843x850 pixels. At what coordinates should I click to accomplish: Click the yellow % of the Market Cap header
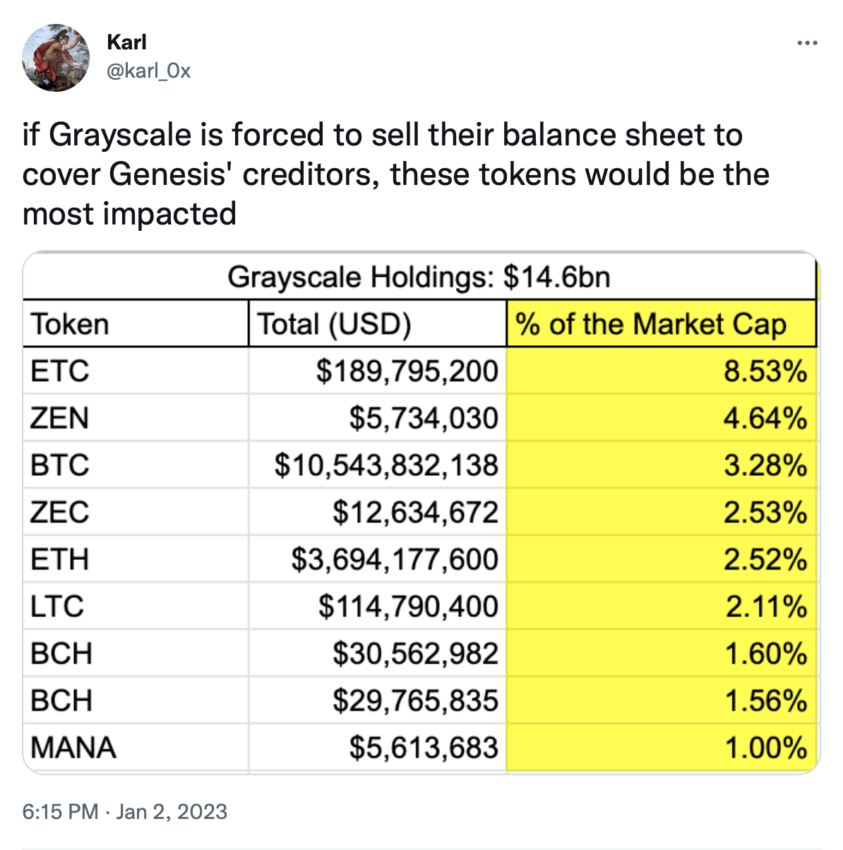pyautogui.click(x=661, y=324)
